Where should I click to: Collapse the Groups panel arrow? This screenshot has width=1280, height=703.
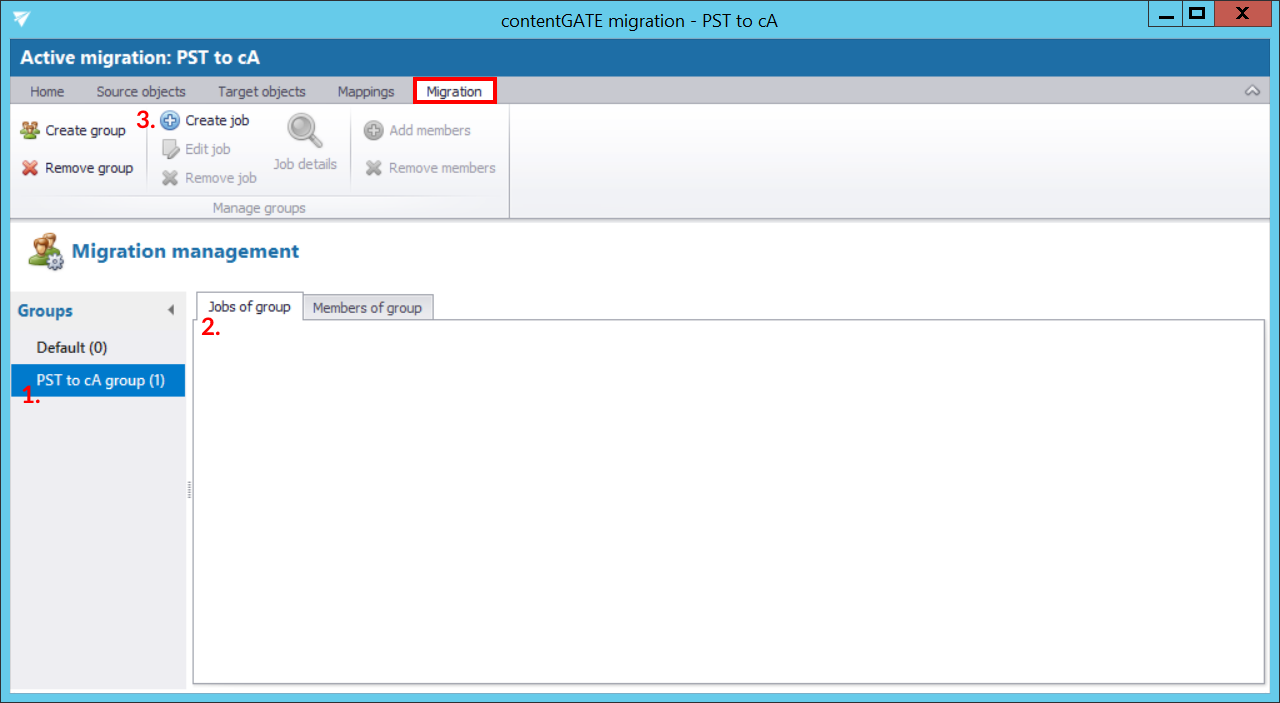[x=171, y=311]
